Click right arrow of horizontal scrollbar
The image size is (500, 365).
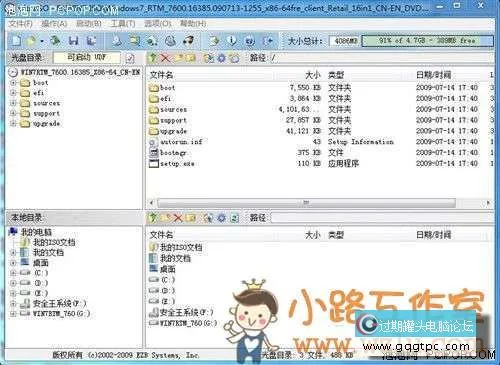[488, 202]
